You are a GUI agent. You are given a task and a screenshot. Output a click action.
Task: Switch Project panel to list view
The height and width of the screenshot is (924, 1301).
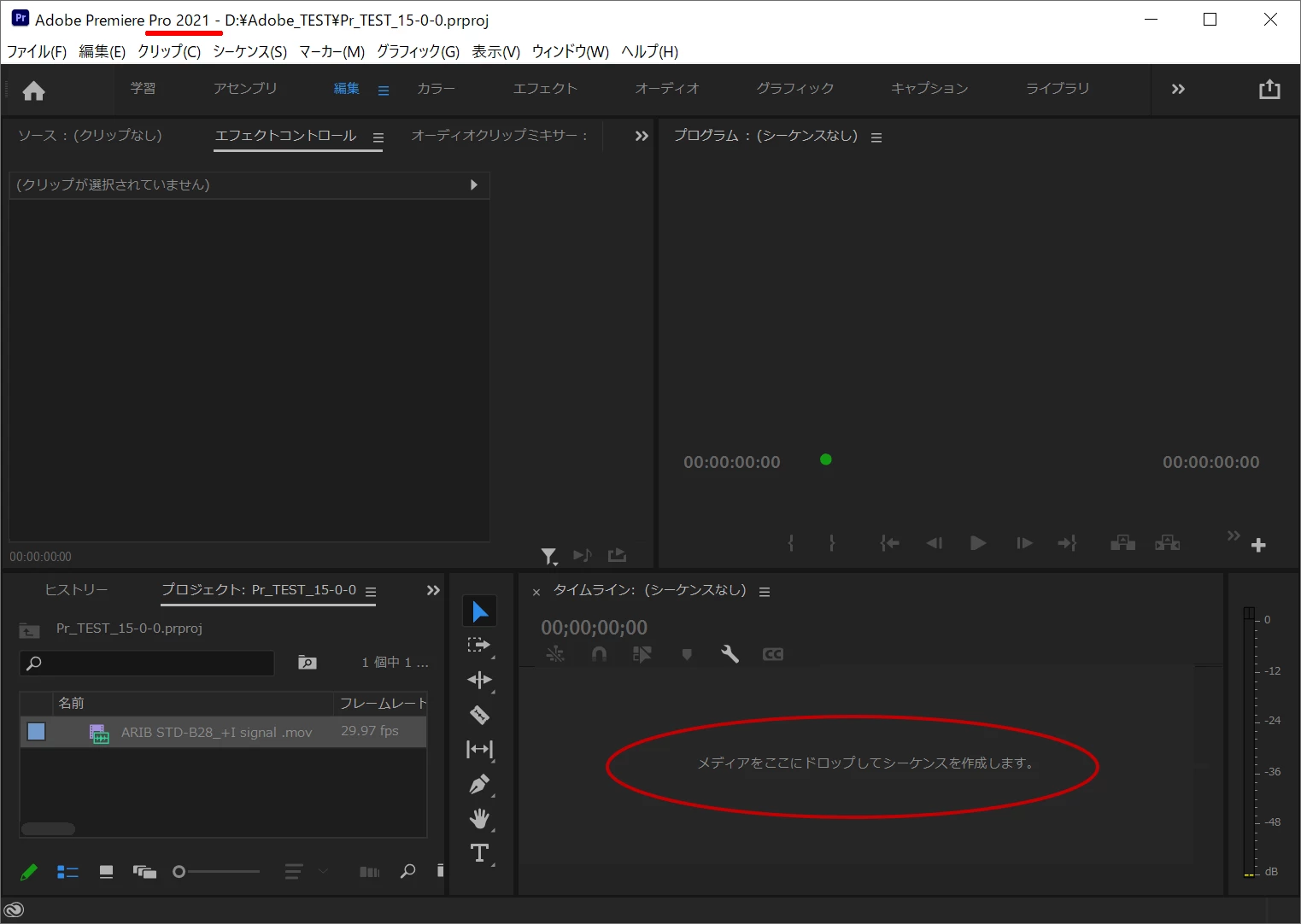(67, 872)
